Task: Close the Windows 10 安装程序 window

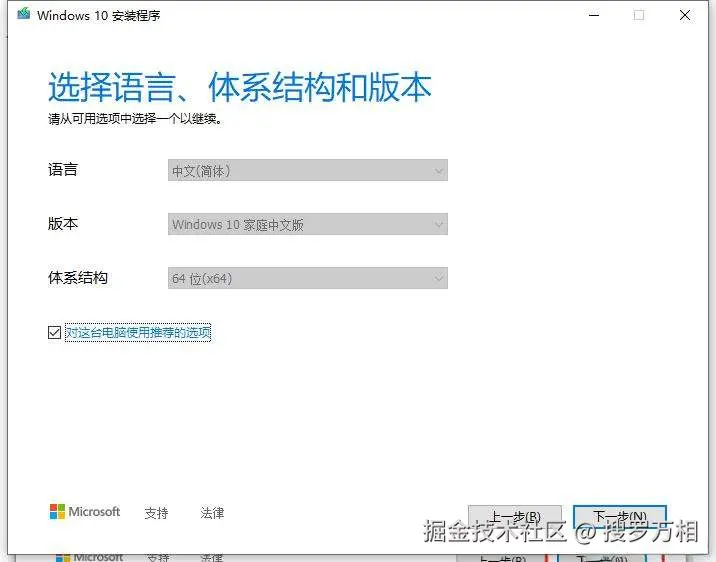Action: 685,15
